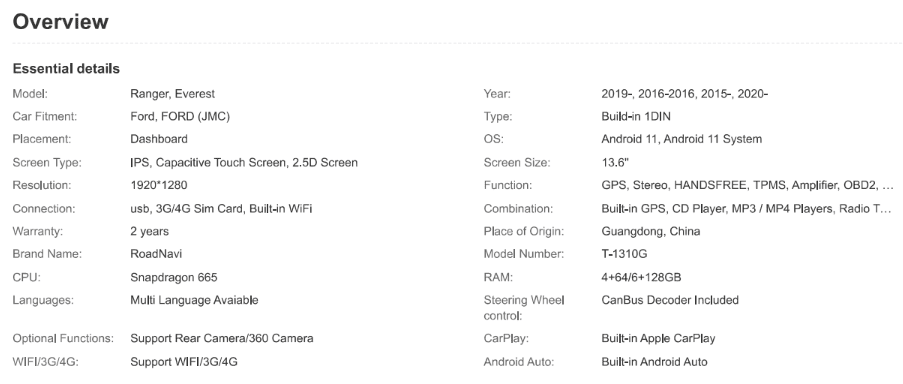Select the OS value Android 11
903x384 pixels.
pyautogui.click(x=681, y=139)
